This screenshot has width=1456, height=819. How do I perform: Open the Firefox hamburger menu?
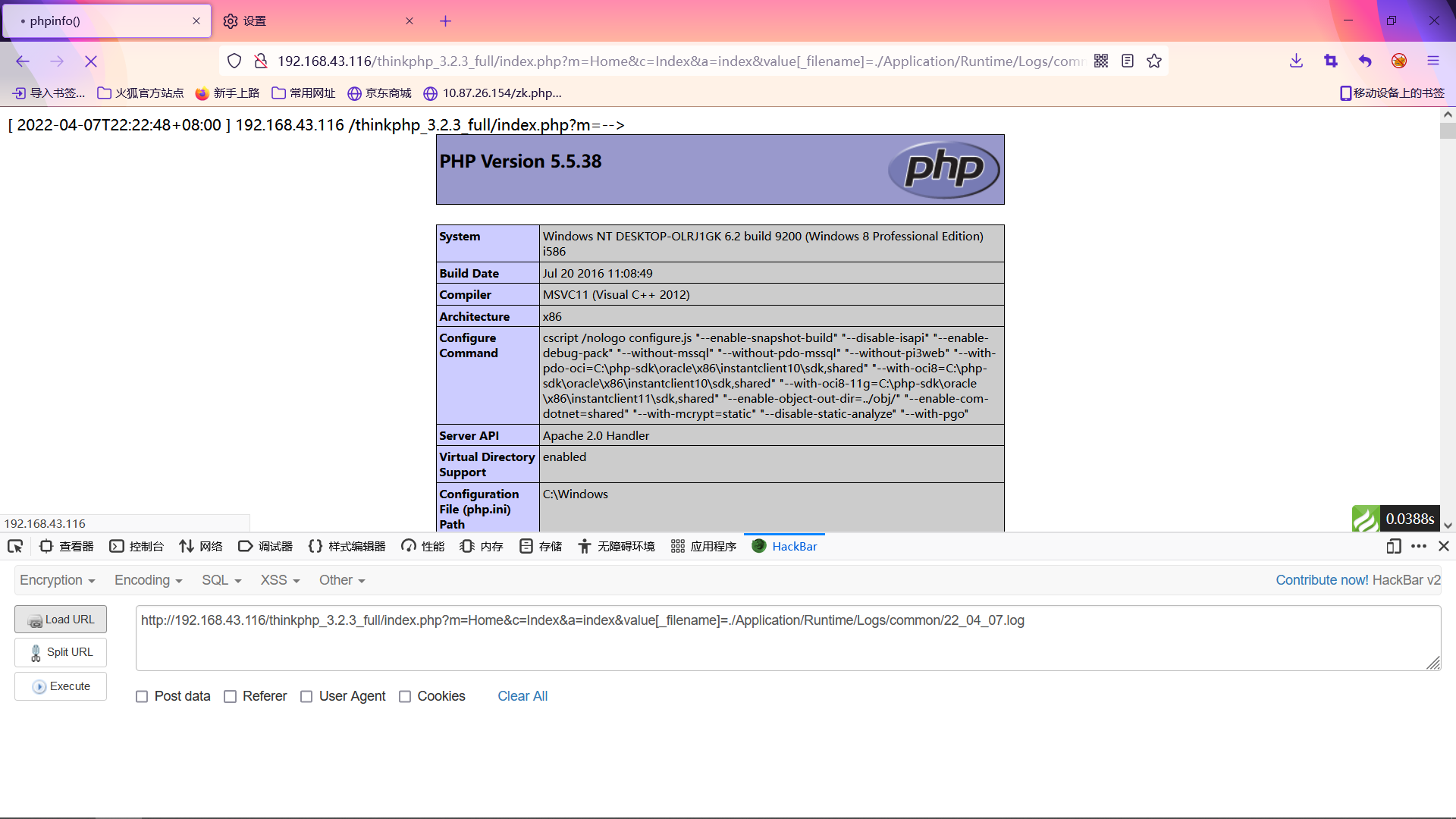(x=1434, y=61)
